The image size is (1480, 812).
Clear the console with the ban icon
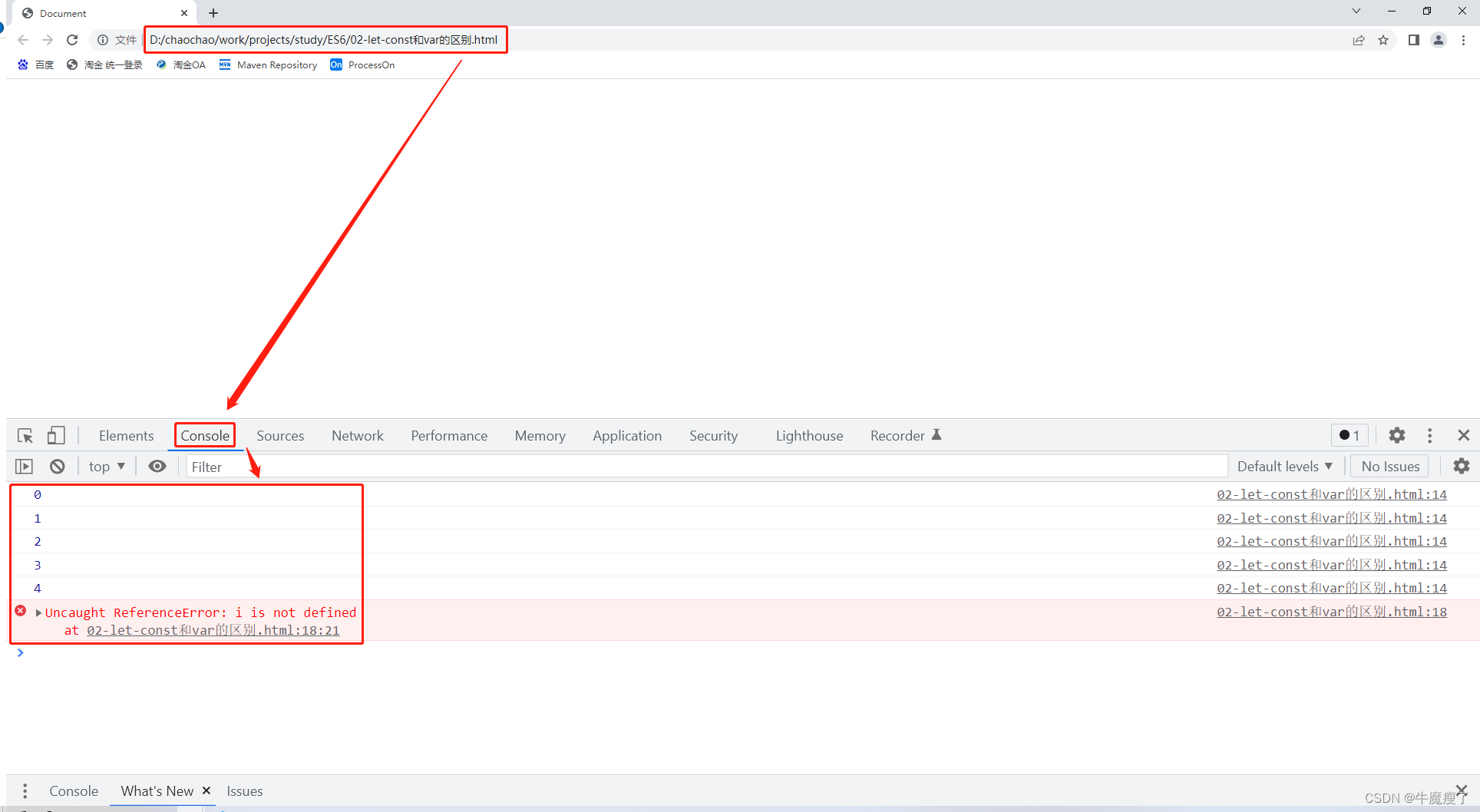[58, 467]
